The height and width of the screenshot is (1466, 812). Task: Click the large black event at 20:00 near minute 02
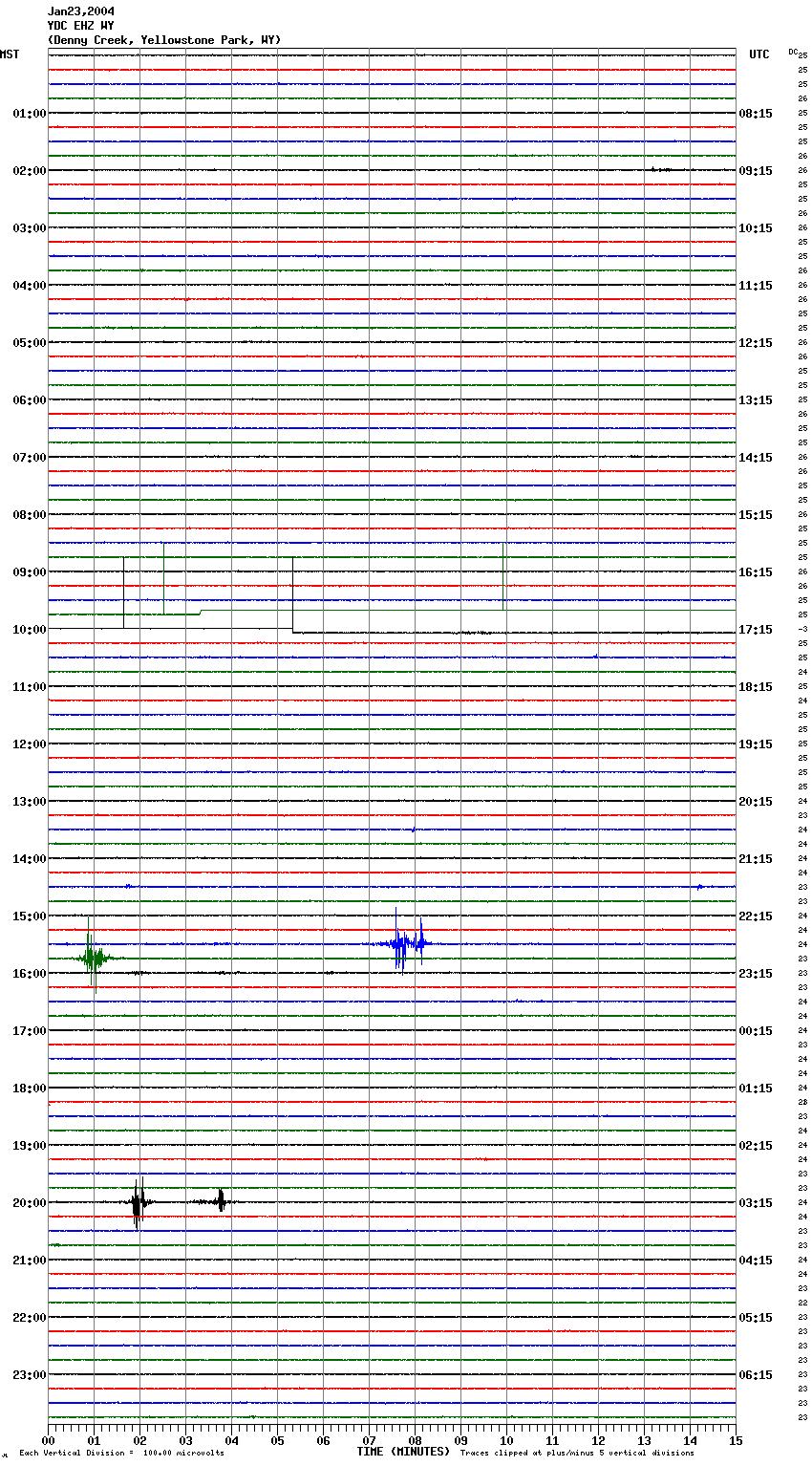(139, 1202)
